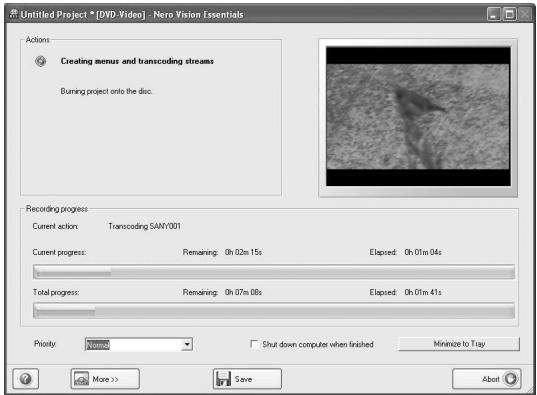The image size is (537, 395).
Task: Select current elapsed time '0h 01m 04s'
Action: tap(423, 252)
